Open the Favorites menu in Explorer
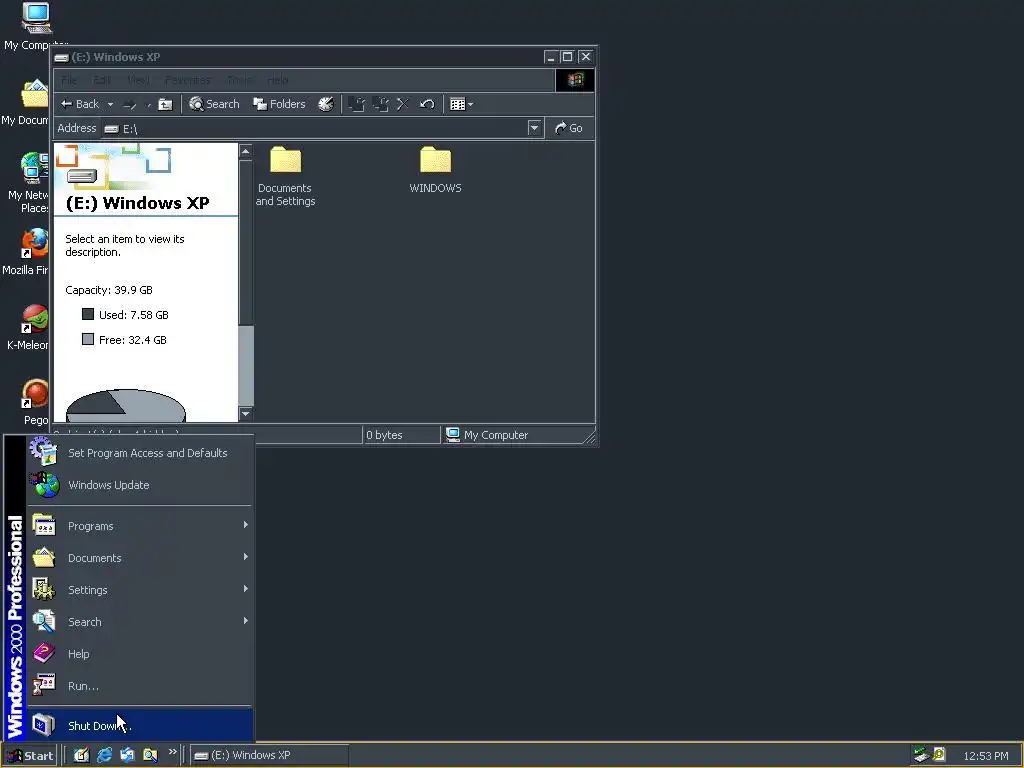This screenshot has height=768, width=1024. [x=188, y=80]
